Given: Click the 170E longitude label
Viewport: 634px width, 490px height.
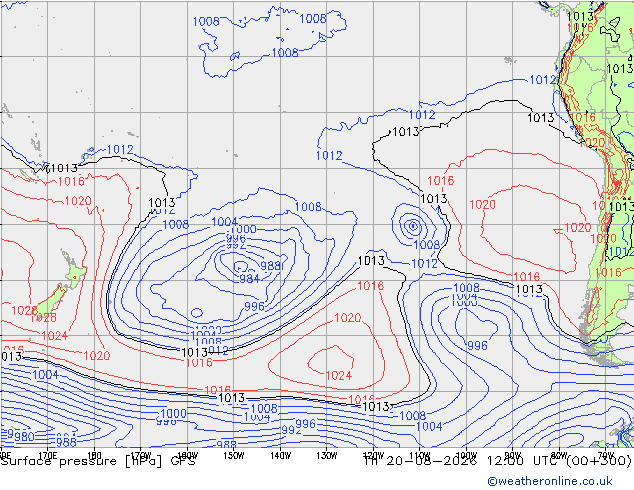Looking at the screenshot, I should [x=47, y=455].
